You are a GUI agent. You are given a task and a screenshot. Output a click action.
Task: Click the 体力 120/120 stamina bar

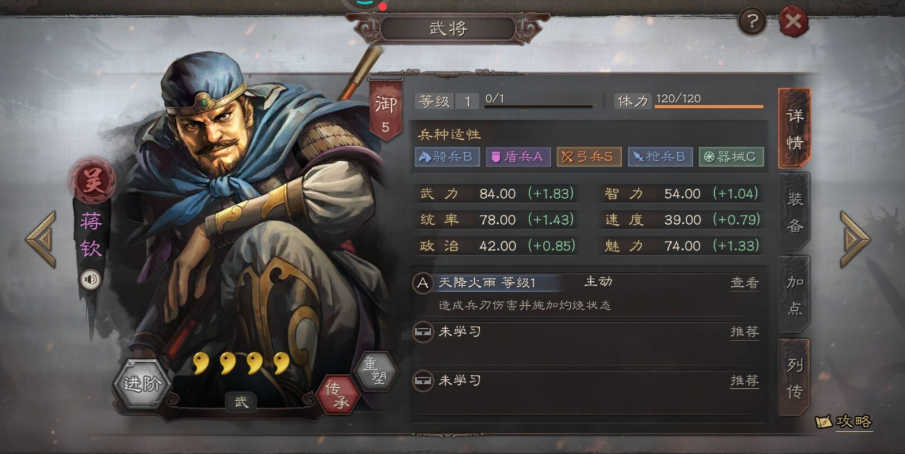[x=689, y=101]
